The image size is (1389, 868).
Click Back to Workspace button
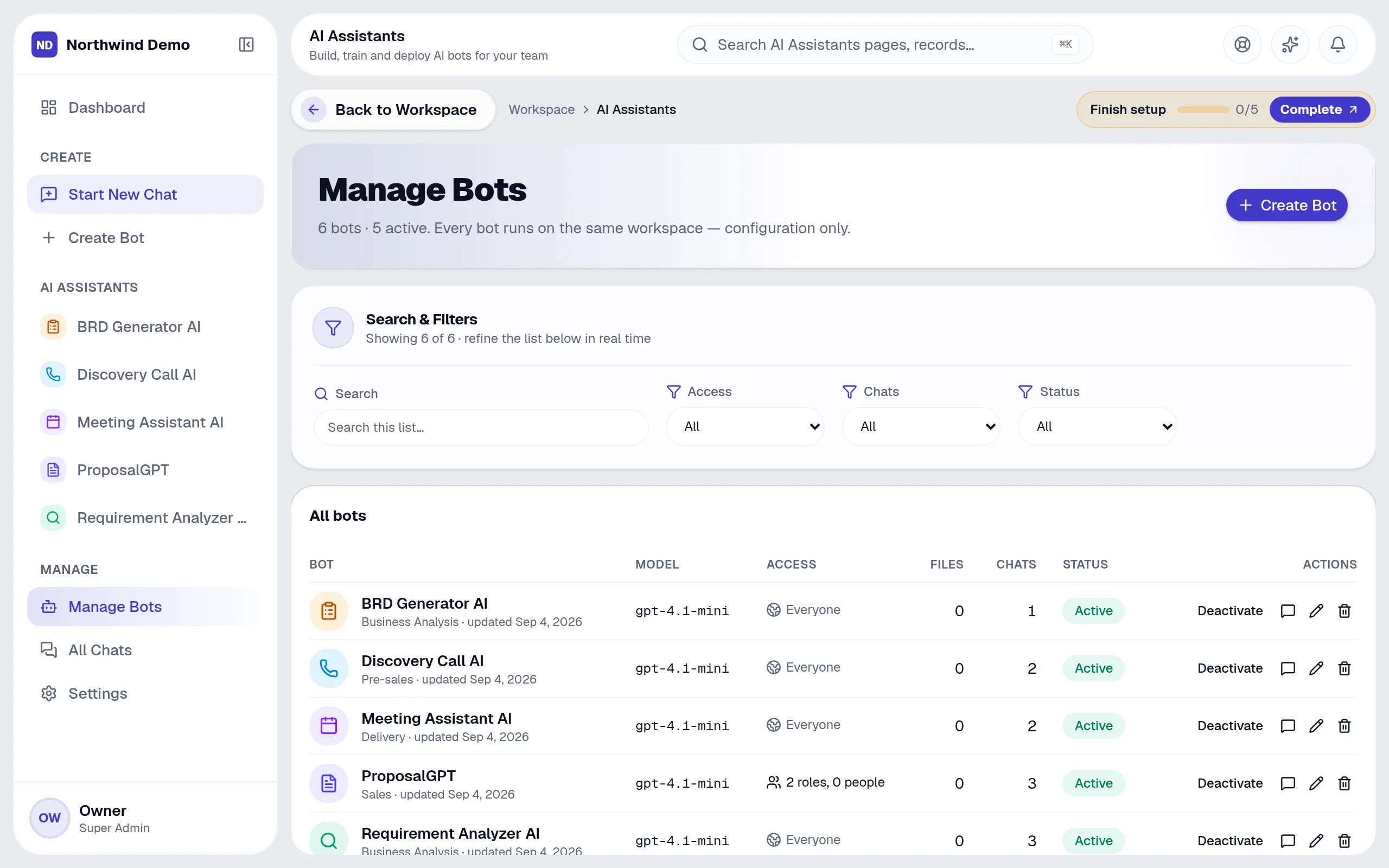coord(393,110)
